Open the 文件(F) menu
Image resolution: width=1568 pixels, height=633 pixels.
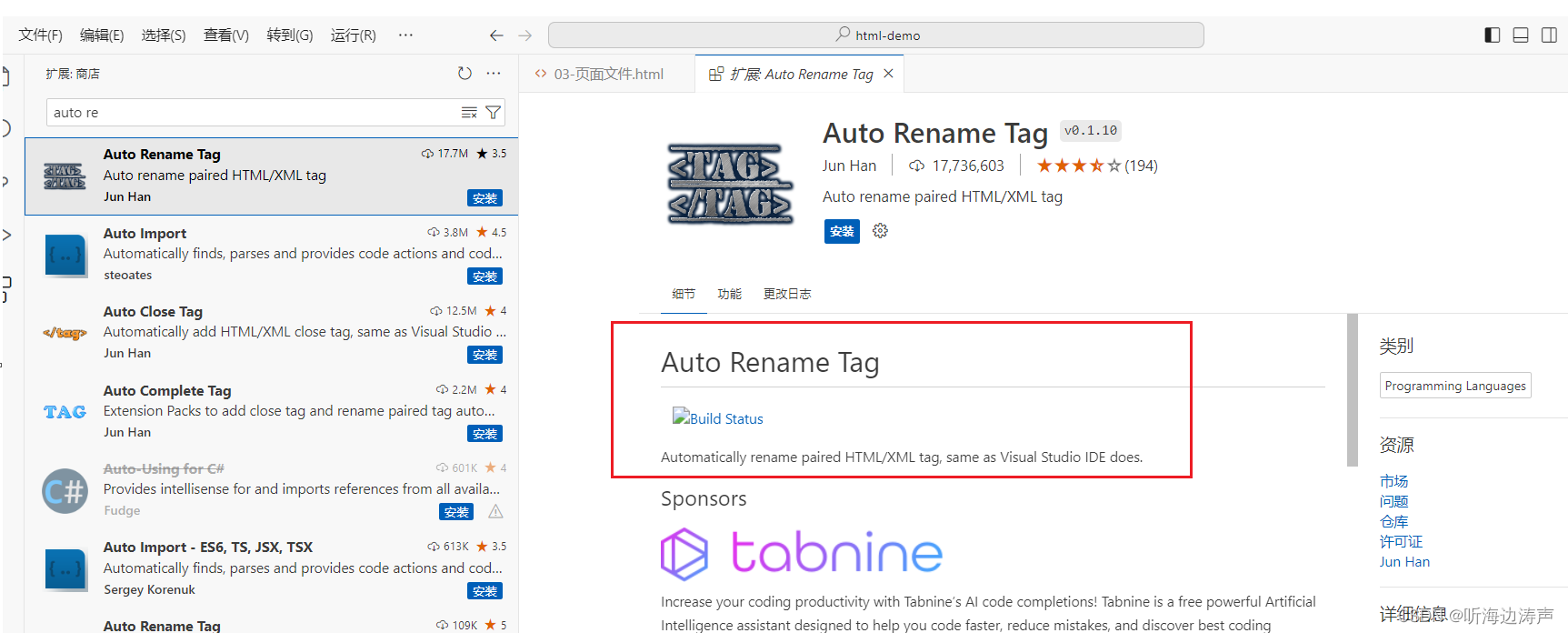point(40,35)
